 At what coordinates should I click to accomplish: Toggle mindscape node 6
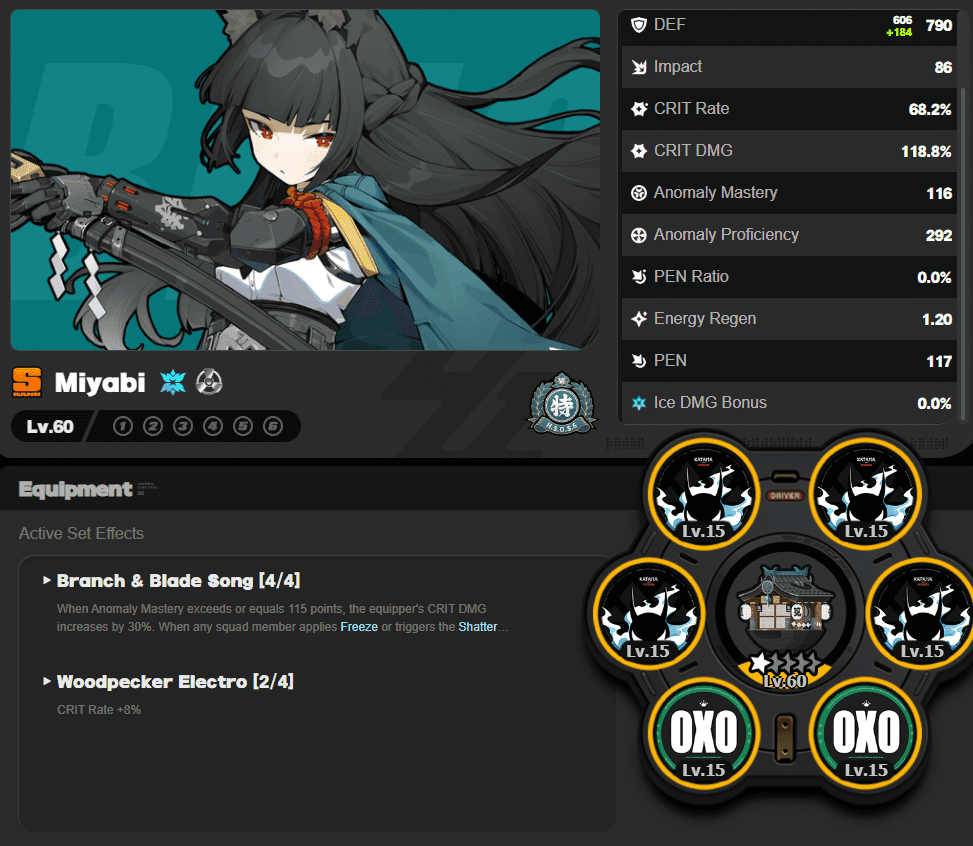(x=273, y=427)
